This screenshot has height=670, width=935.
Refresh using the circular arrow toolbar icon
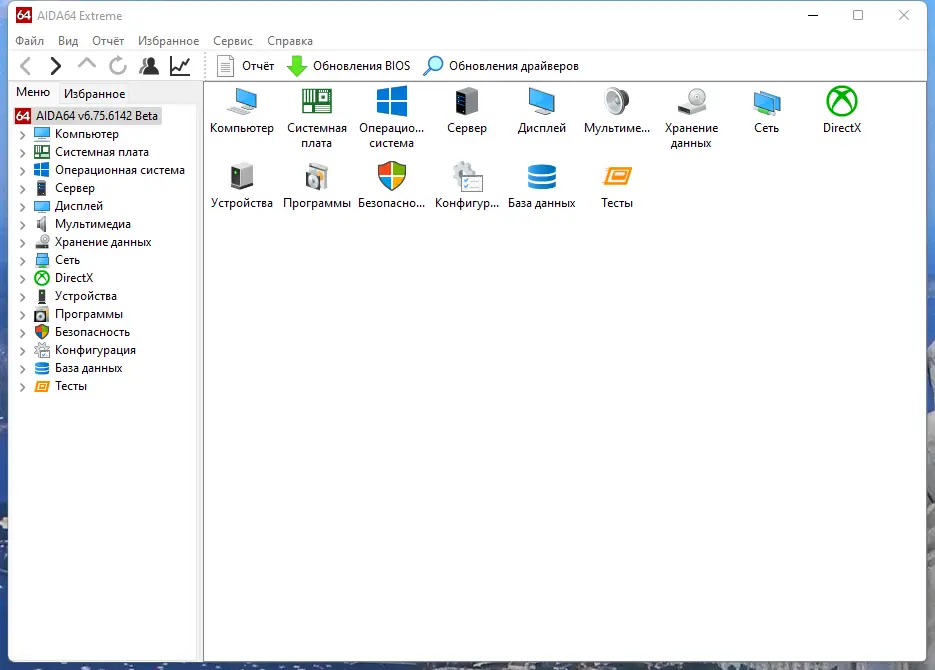(x=117, y=66)
